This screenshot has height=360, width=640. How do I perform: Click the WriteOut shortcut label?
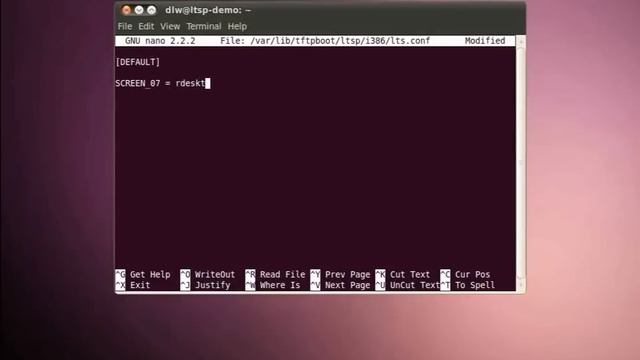point(215,275)
